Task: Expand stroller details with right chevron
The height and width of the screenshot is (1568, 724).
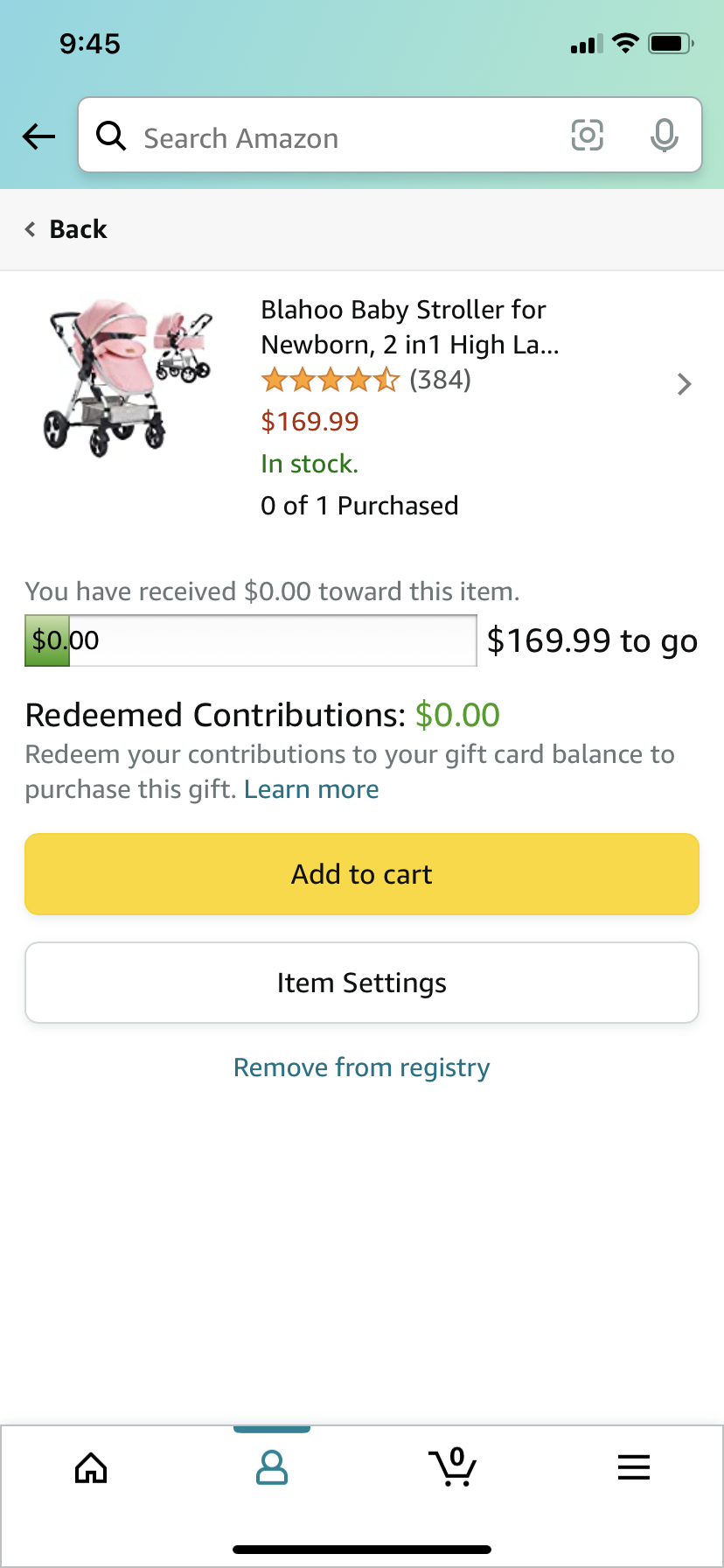Action: (684, 384)
